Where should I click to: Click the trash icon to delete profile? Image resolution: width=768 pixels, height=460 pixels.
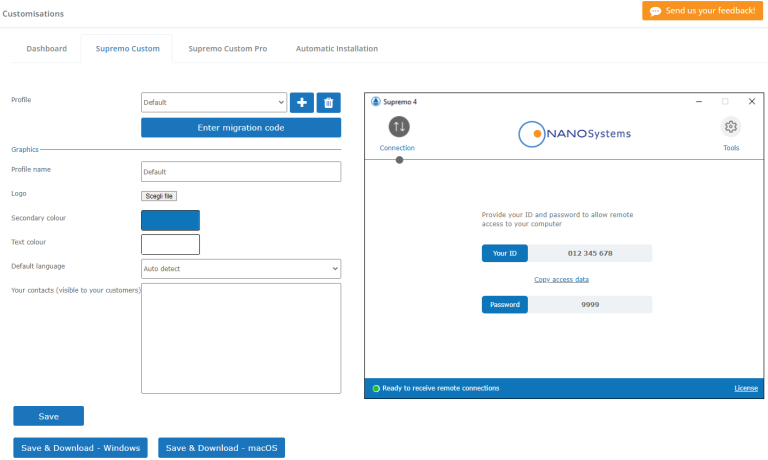click(329, 102)
